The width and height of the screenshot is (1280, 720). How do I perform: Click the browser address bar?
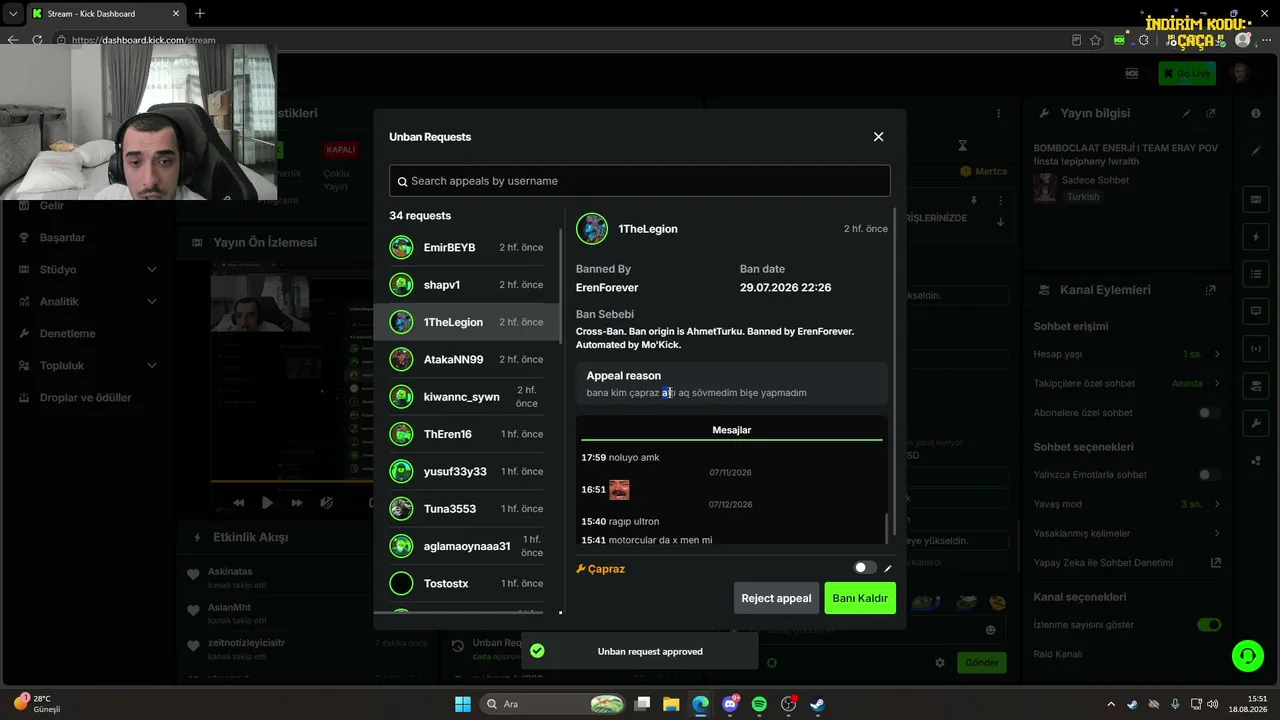pyautogui.click(x=560, y=40)
